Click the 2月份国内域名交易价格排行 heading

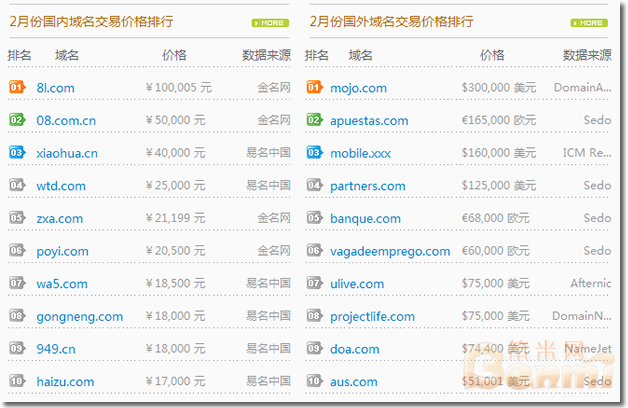(91, 21)
